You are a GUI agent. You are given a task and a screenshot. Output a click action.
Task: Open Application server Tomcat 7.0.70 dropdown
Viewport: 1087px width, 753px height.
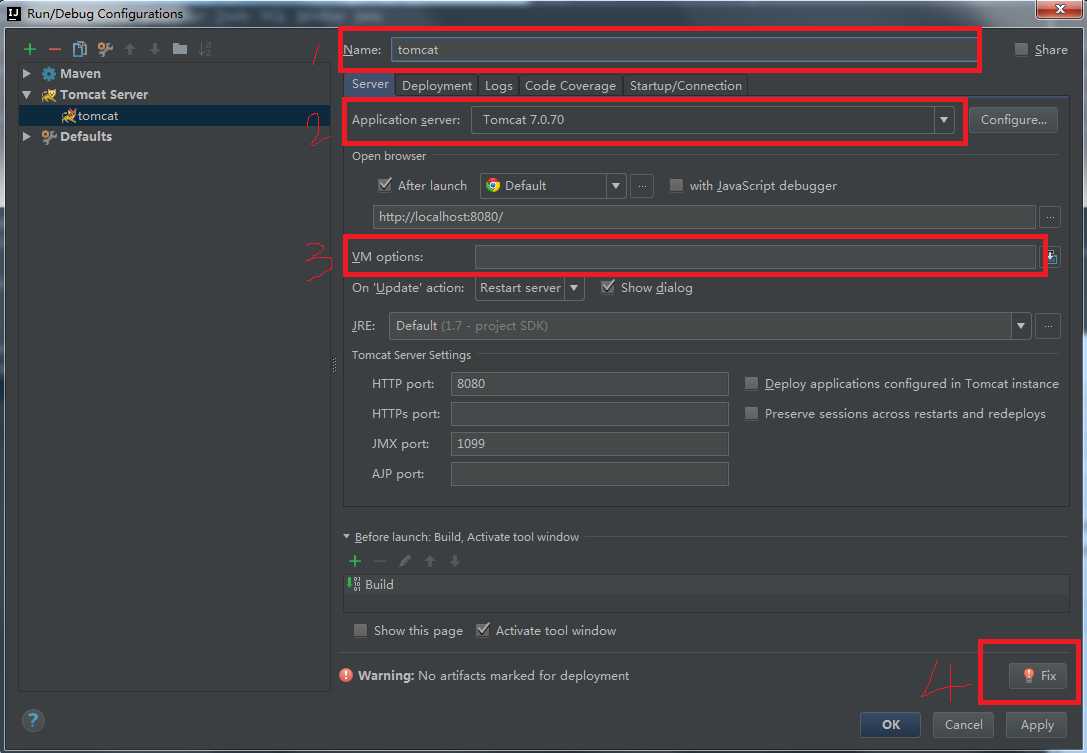pos(943,120)
